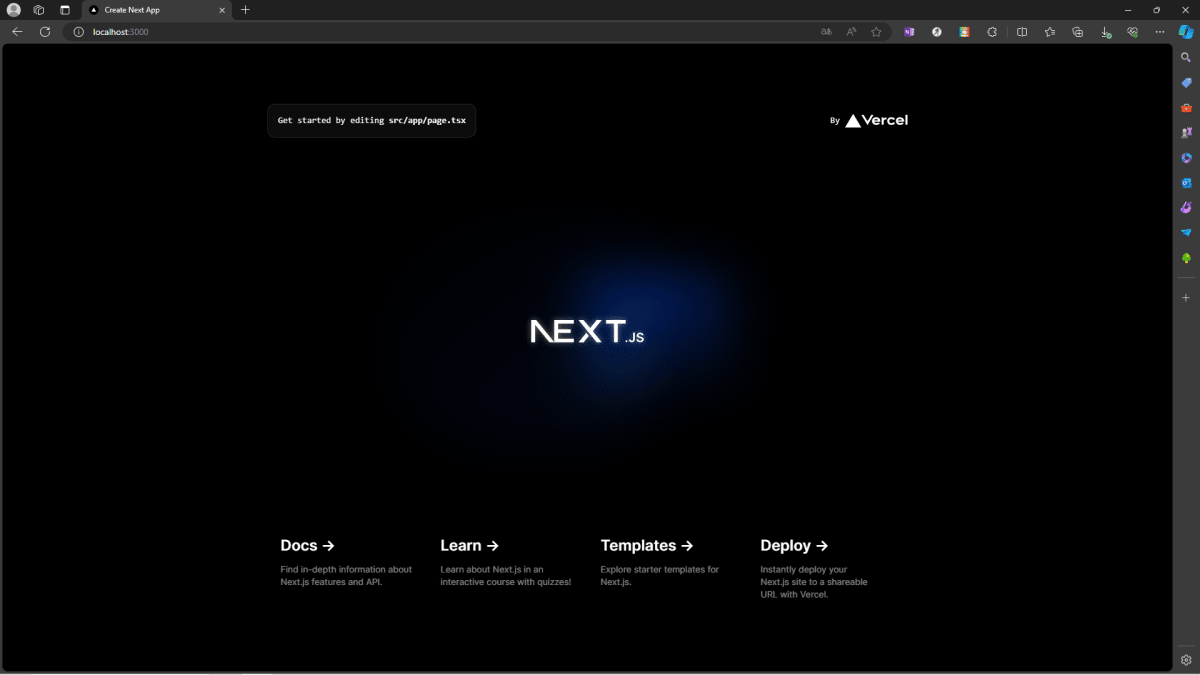Screen dimensions: 1200x675
Task: Open the tab actions menu icon
Action: coord(65,10)
